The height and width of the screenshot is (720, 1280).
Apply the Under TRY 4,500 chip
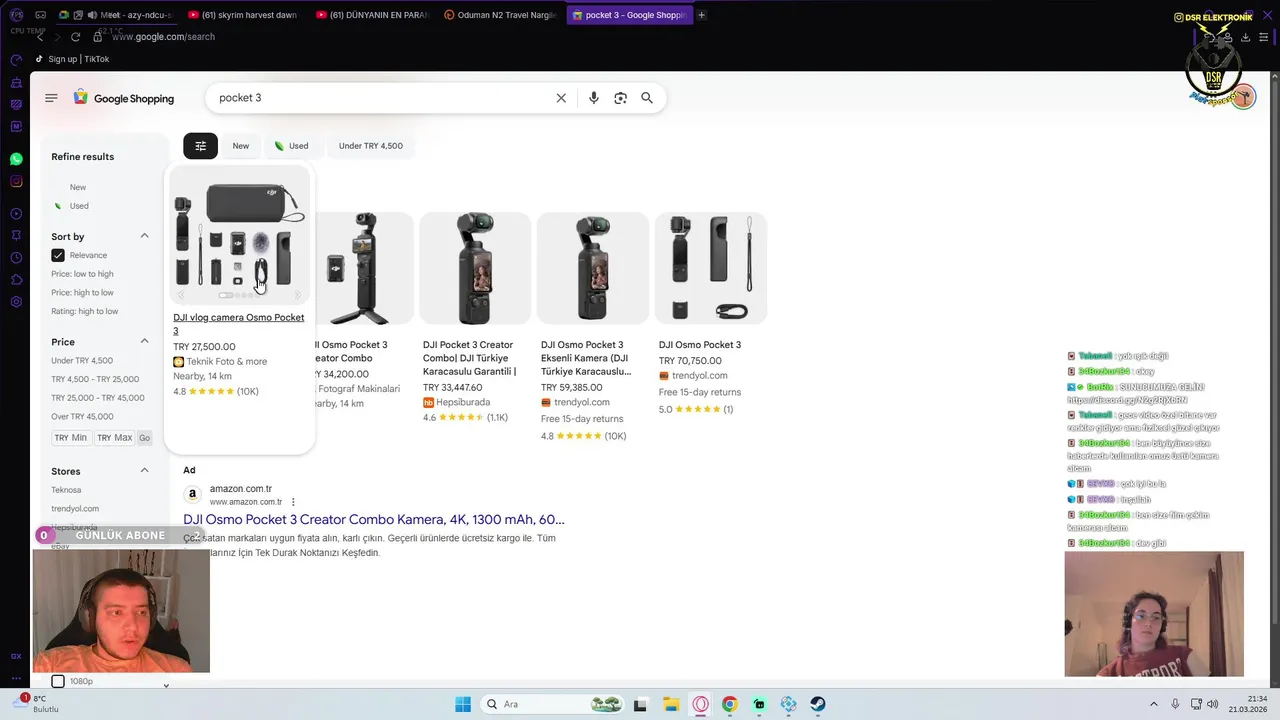pyautogui.click(x=370, y=146)
